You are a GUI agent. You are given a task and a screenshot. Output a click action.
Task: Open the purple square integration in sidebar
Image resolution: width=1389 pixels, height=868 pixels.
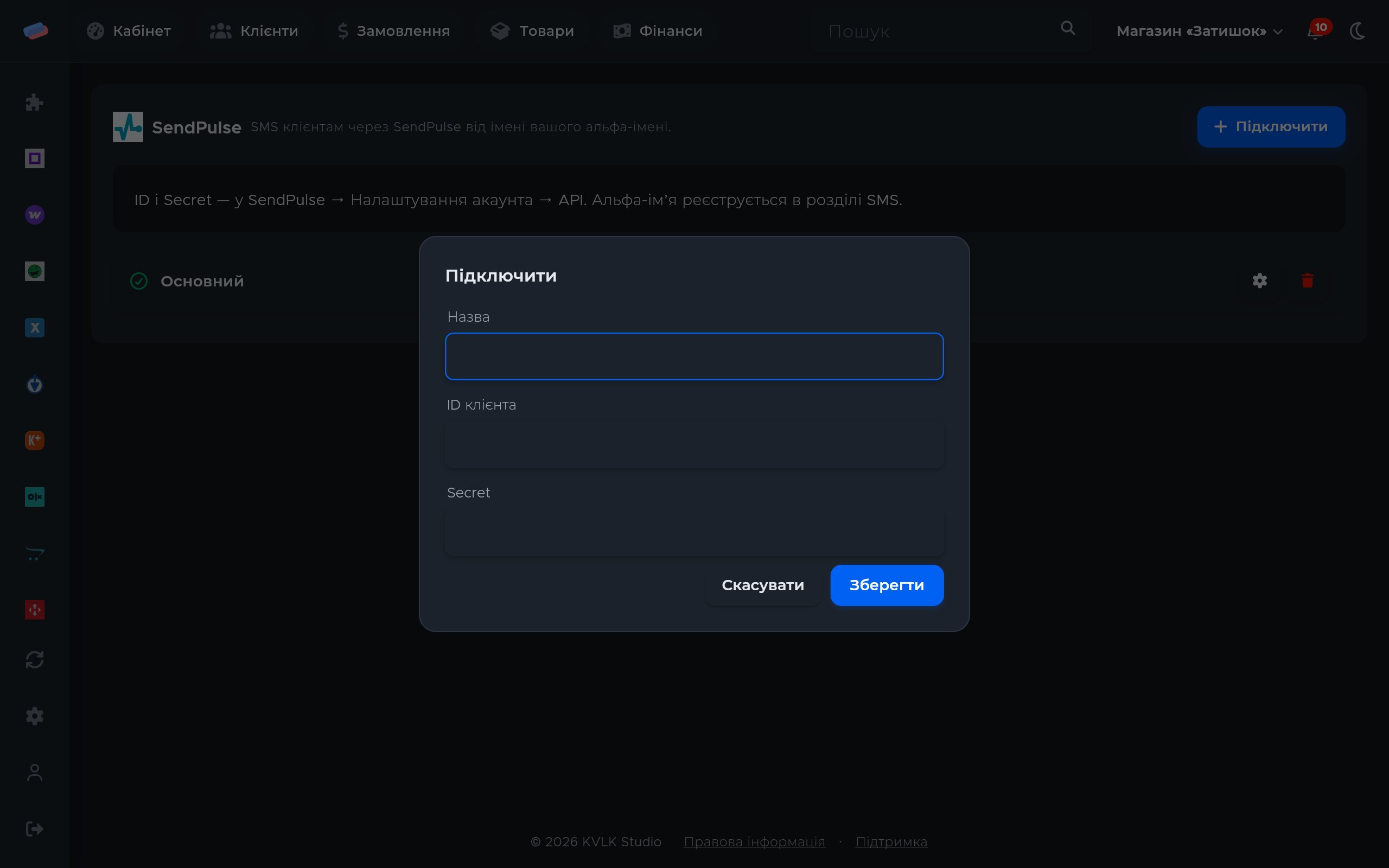34,158
